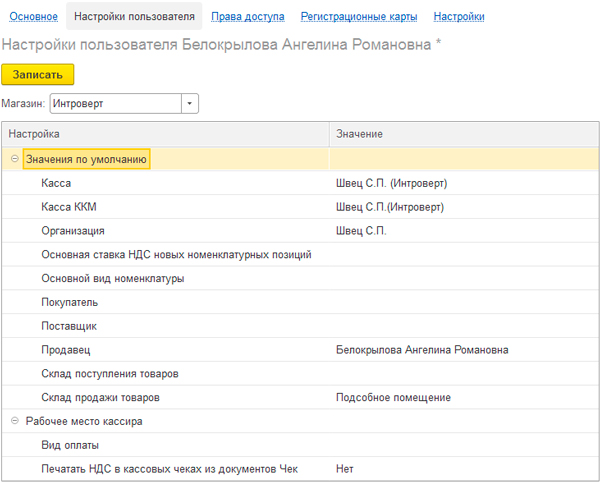Open Регистрационные карты tab
Image resolution: width=600 pixels, height=482 pixels.
tap(359, 16)
